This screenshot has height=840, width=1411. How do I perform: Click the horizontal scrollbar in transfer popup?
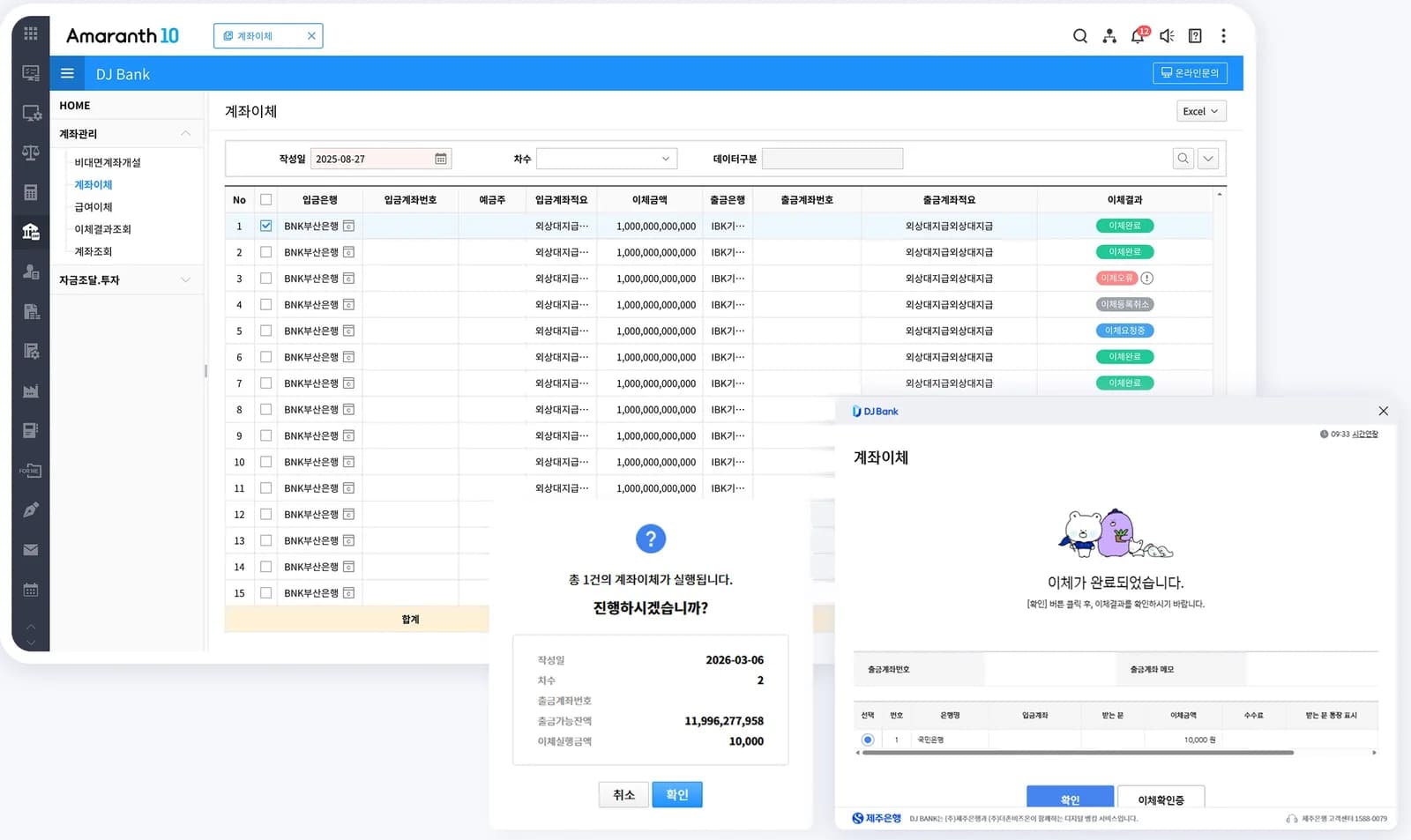(1077, 753)
